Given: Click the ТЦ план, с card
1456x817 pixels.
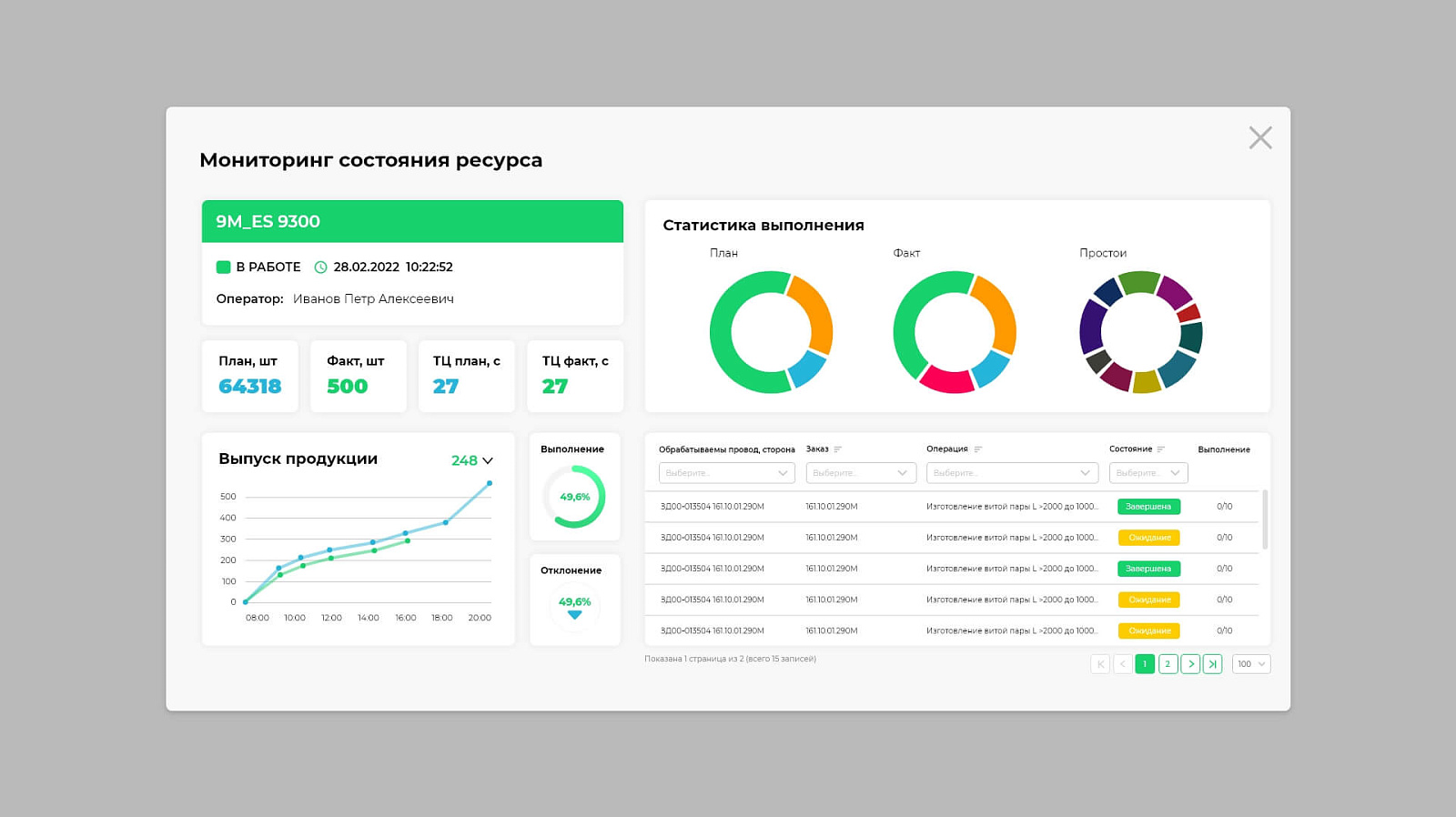Looking at the screenshot, I should point(467,377).
